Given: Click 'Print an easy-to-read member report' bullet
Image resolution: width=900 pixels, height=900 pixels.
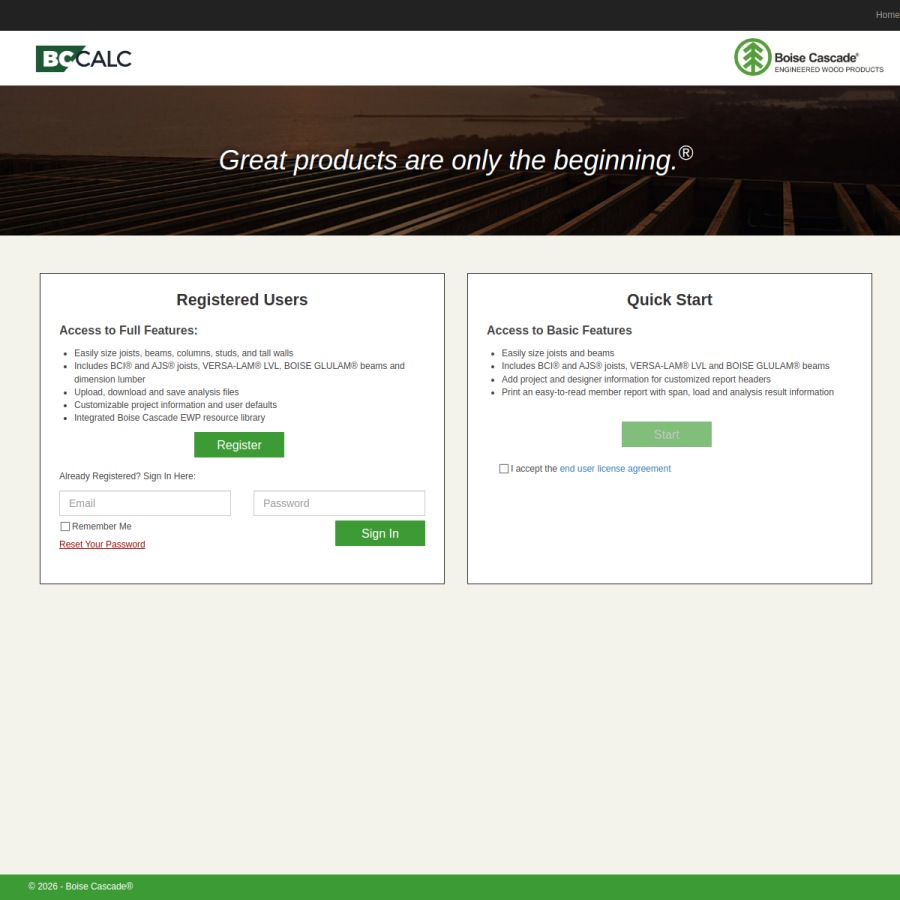Looking at the screenshot, I should (668, 392).
